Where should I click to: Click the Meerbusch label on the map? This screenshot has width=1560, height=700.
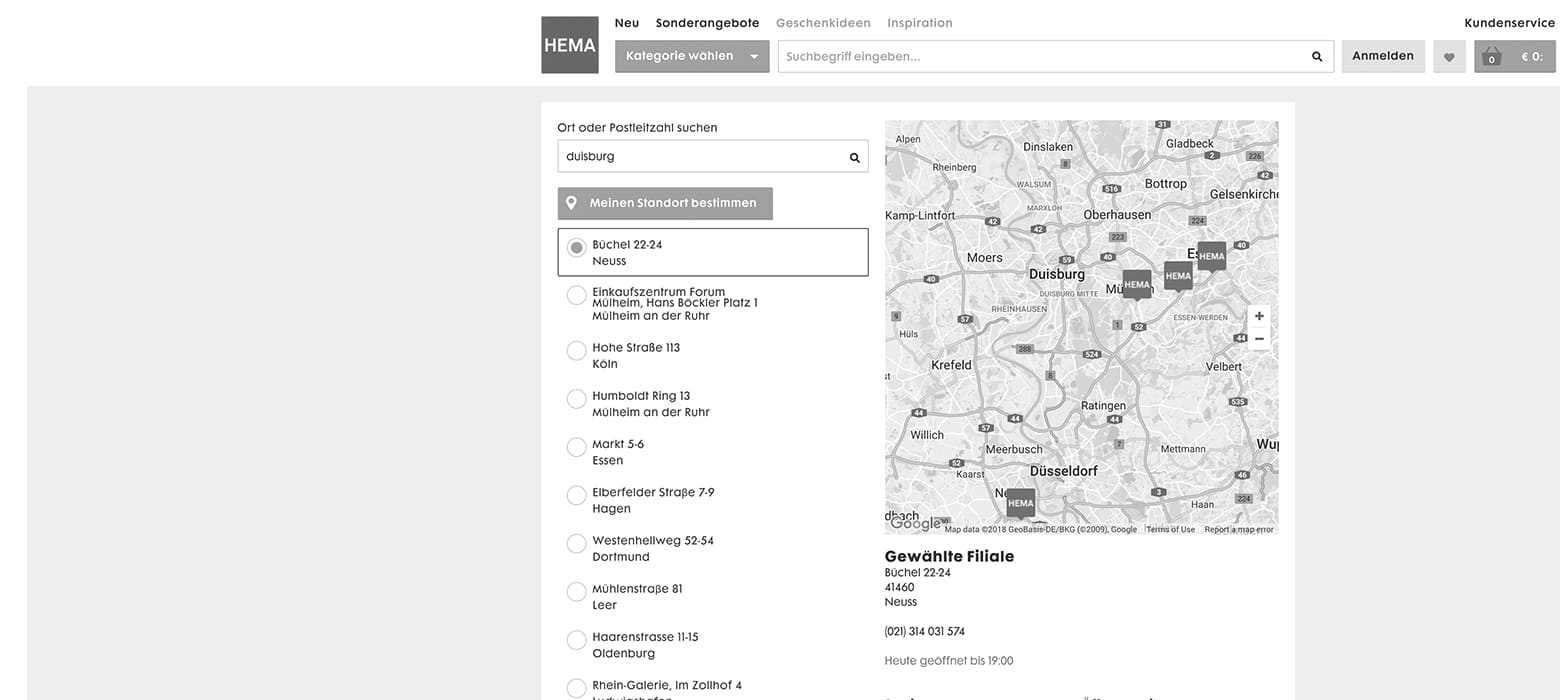coord(1014,450)
